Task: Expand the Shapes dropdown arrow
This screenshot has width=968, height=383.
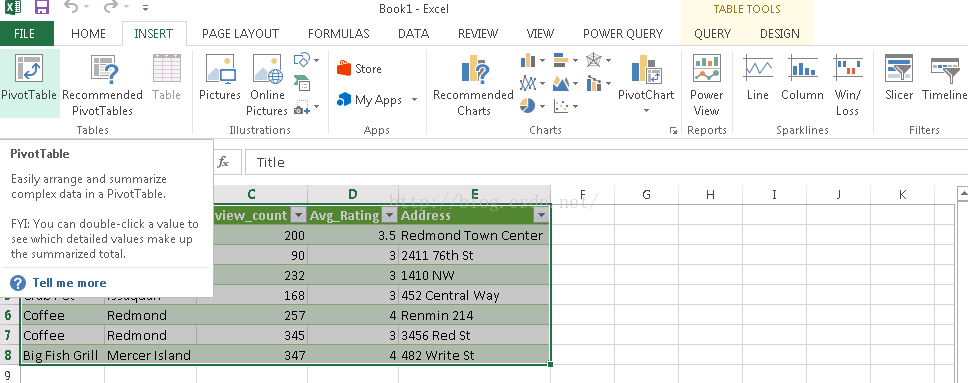Action: (317, 61)
